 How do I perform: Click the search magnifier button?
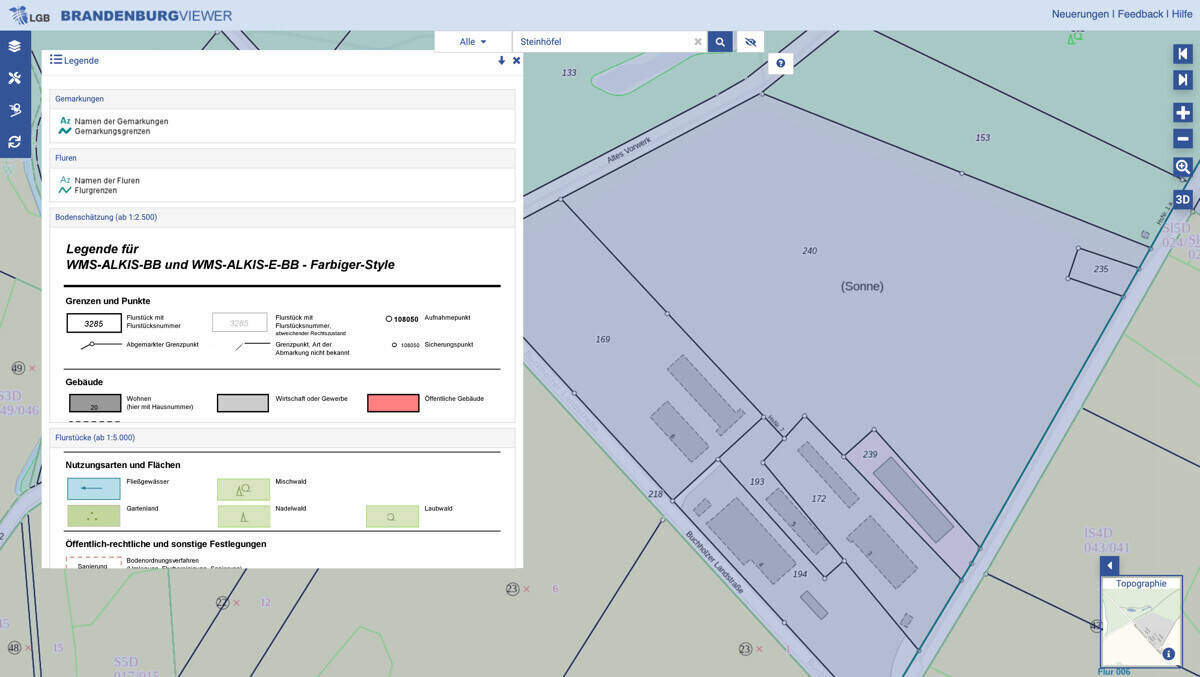(720, 42)
